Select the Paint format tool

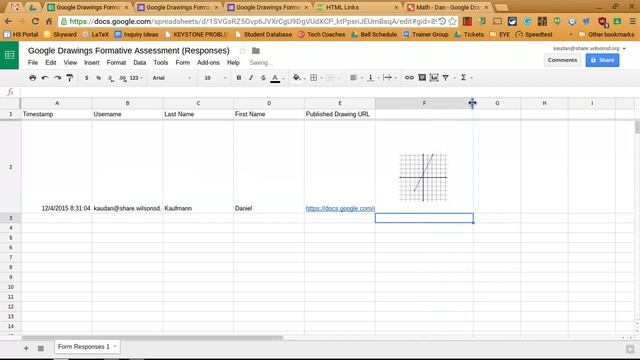[70, 78]
